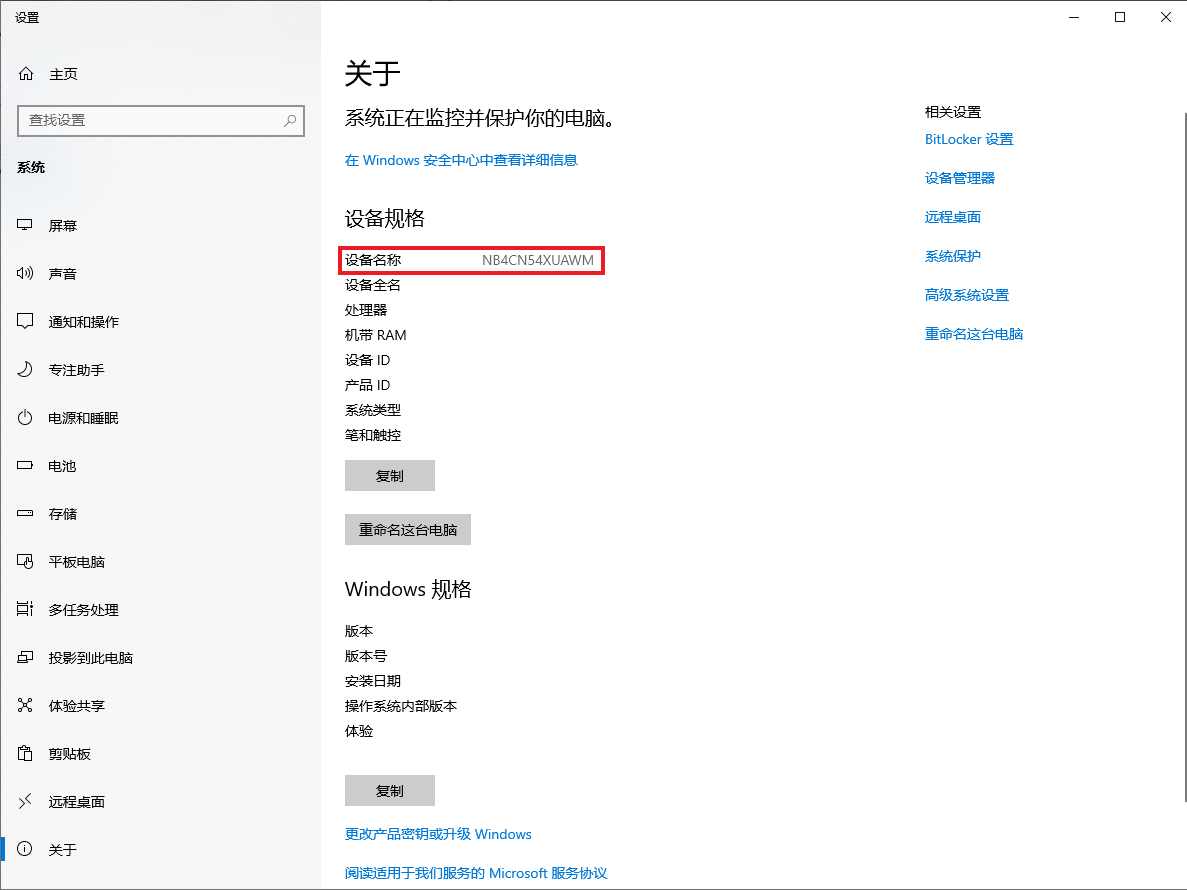Select the Battery (电池) icon
Screen dimensions: 1187x890
pyautogui.click(x=26, y=466)
